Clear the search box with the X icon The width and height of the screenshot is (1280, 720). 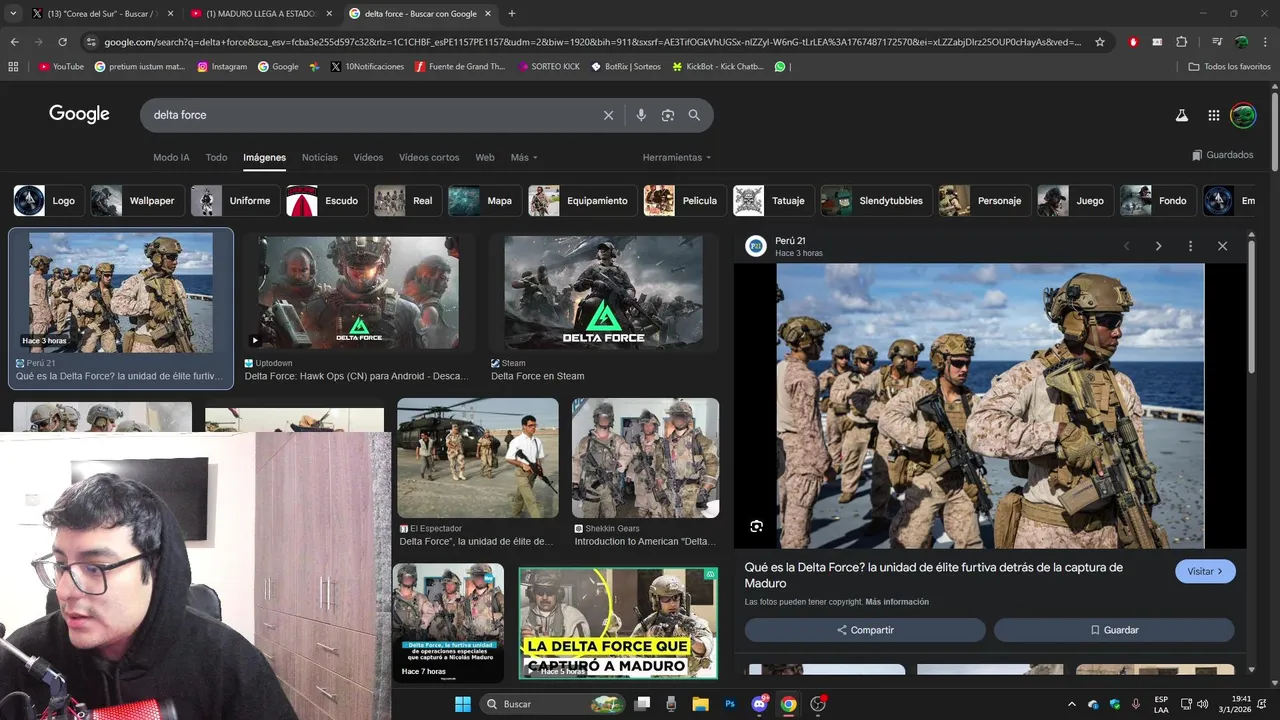click(608, 115)
